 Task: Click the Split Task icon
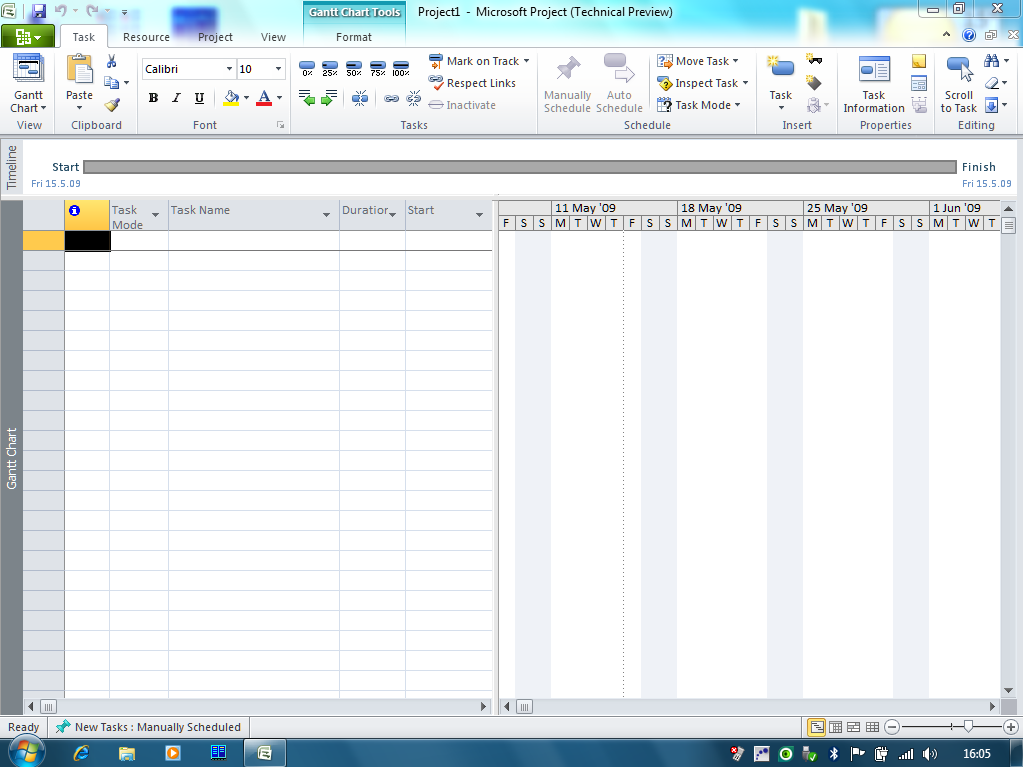tap(359, 98)
